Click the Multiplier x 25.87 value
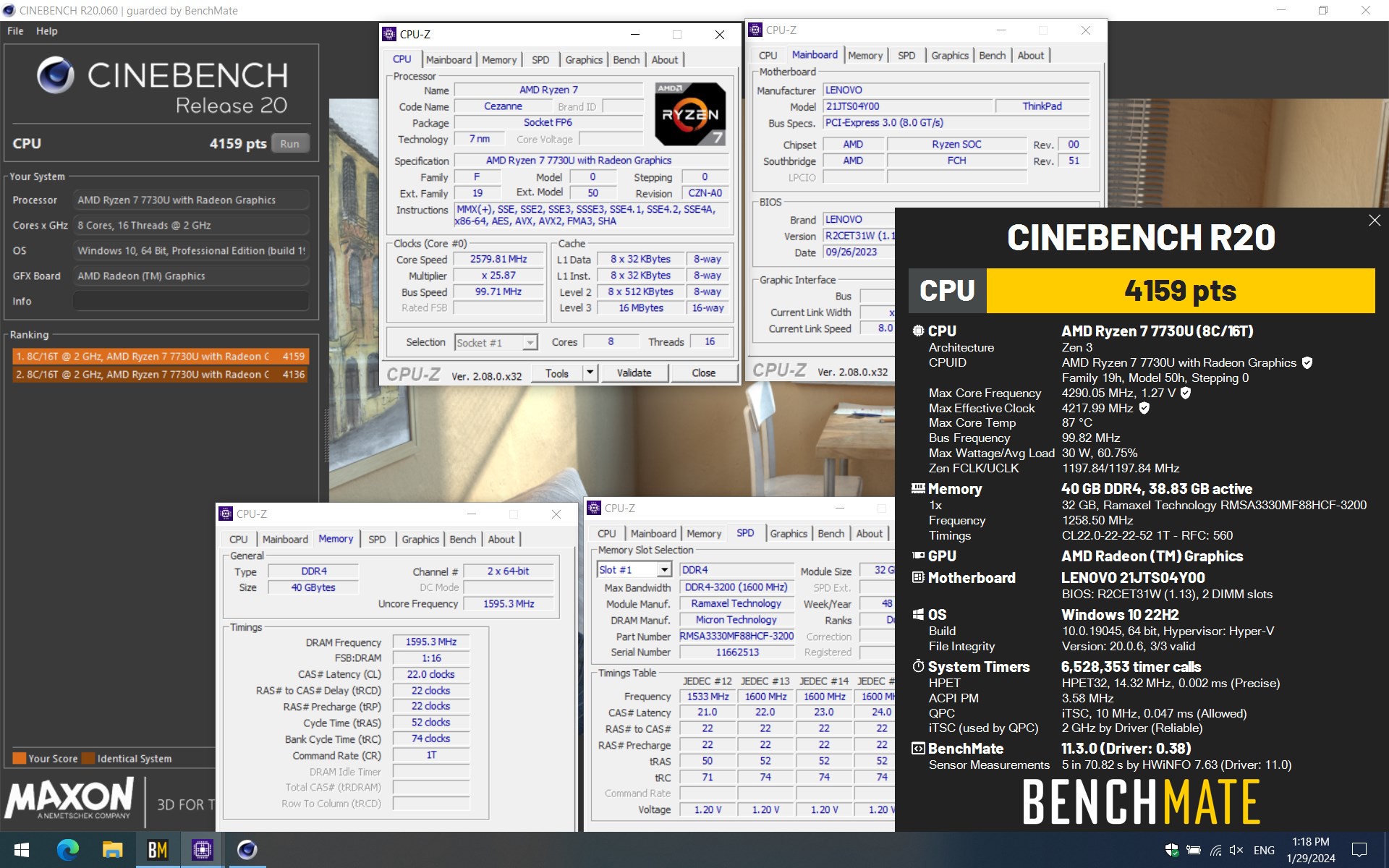 (x=498, y=275)
